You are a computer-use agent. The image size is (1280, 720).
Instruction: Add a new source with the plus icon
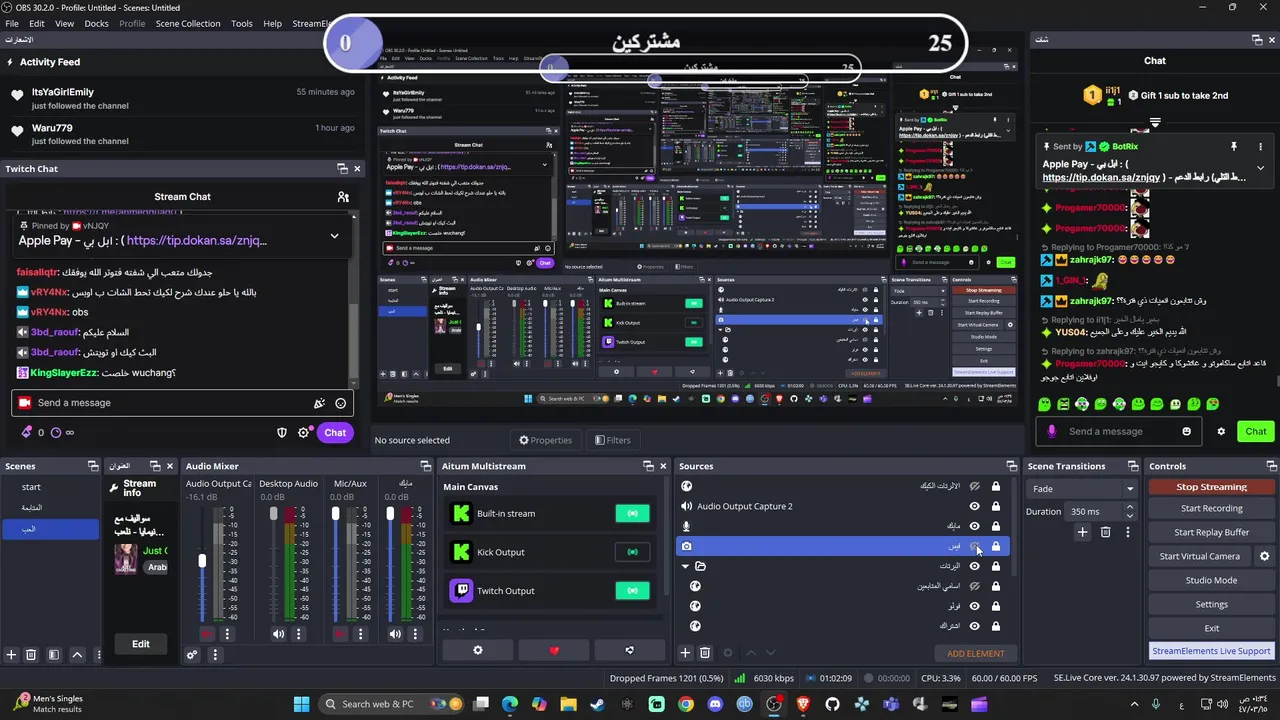tap(686, 653)
